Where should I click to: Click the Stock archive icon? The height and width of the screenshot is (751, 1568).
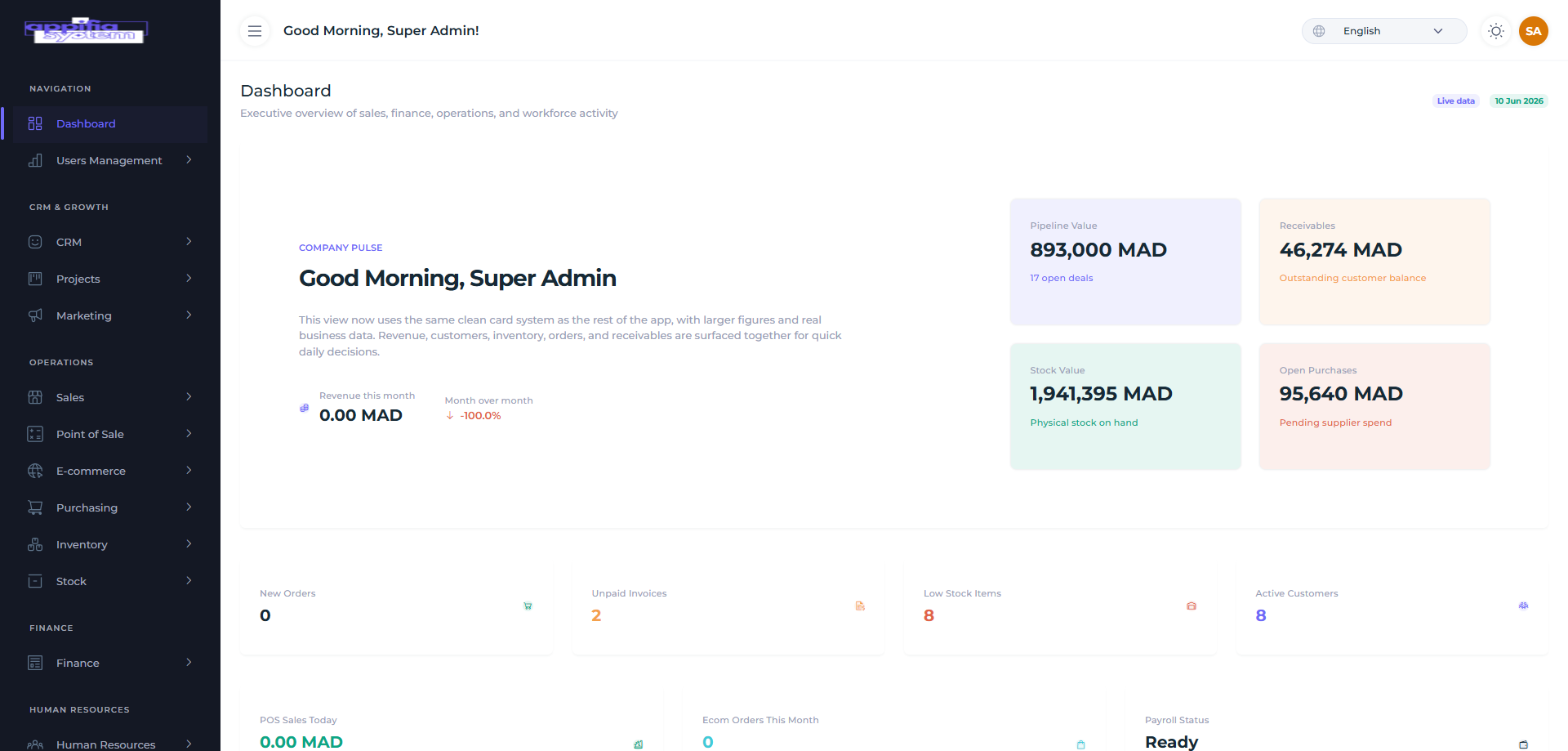pos(35,581)
